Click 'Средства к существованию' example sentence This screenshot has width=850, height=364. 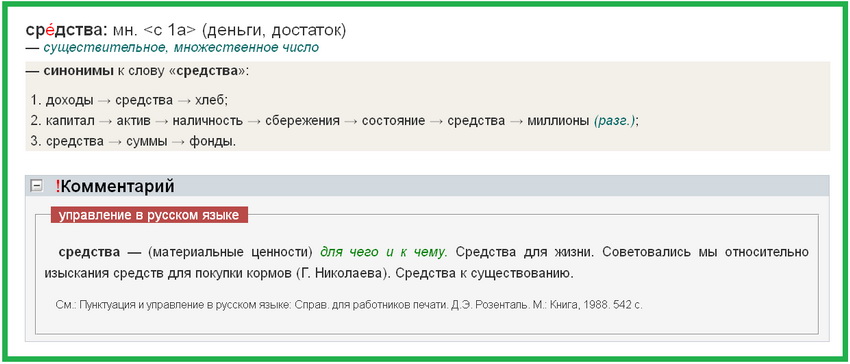pyautogui.click(x=484, y=273)
